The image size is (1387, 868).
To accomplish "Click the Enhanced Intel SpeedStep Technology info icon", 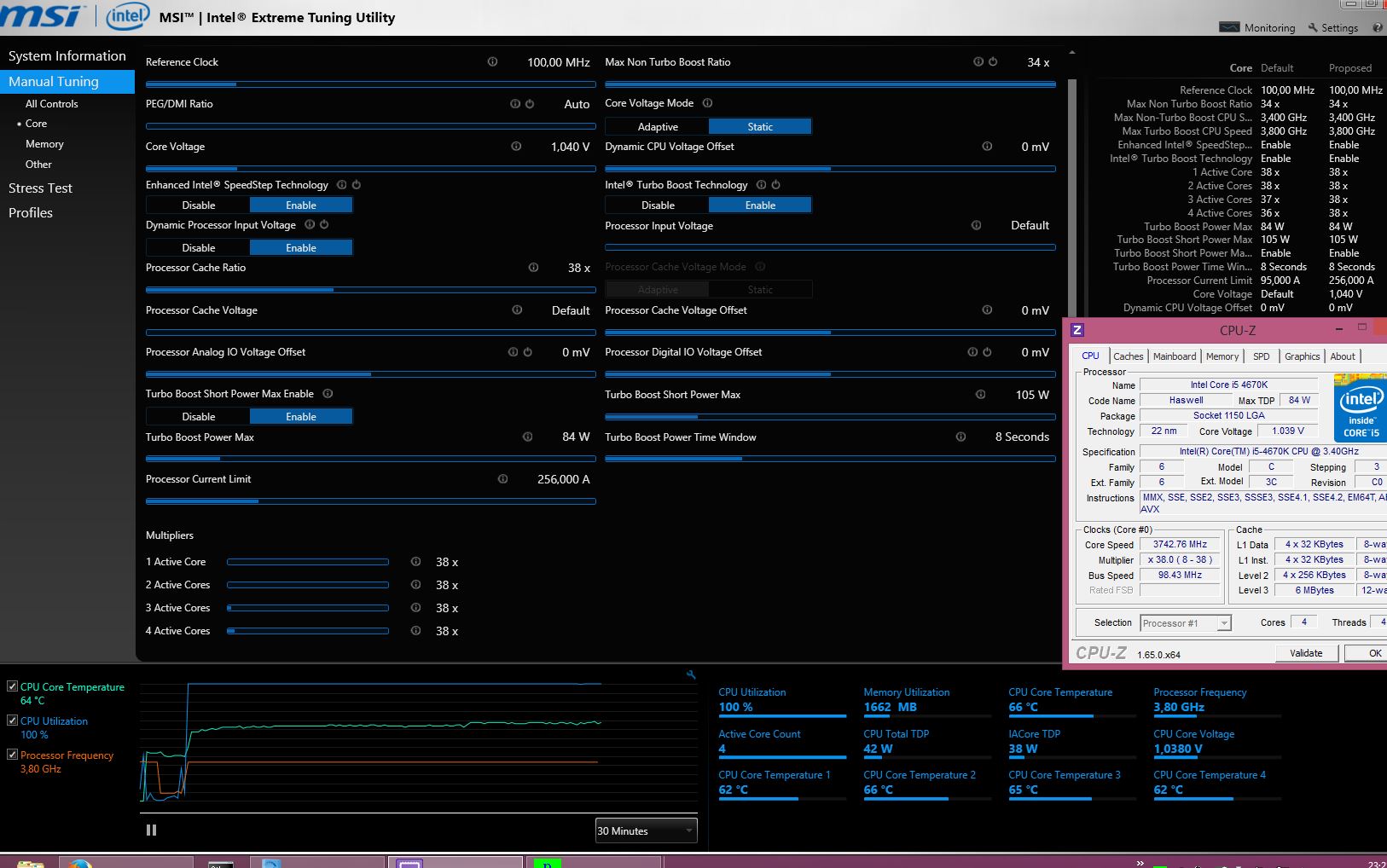I will coord(341,184).
